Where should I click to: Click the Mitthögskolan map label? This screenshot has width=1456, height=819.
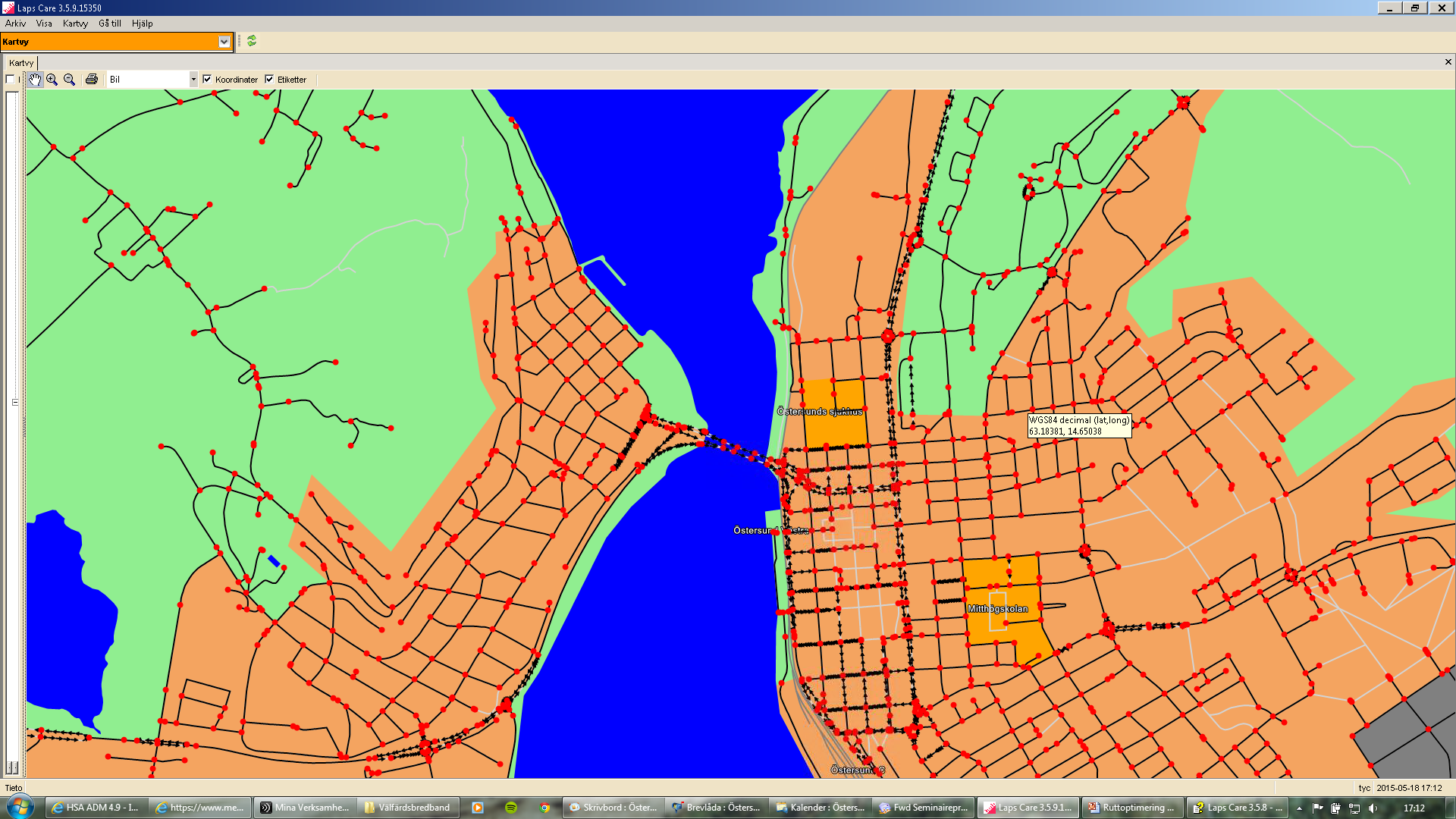pos(998,609)
